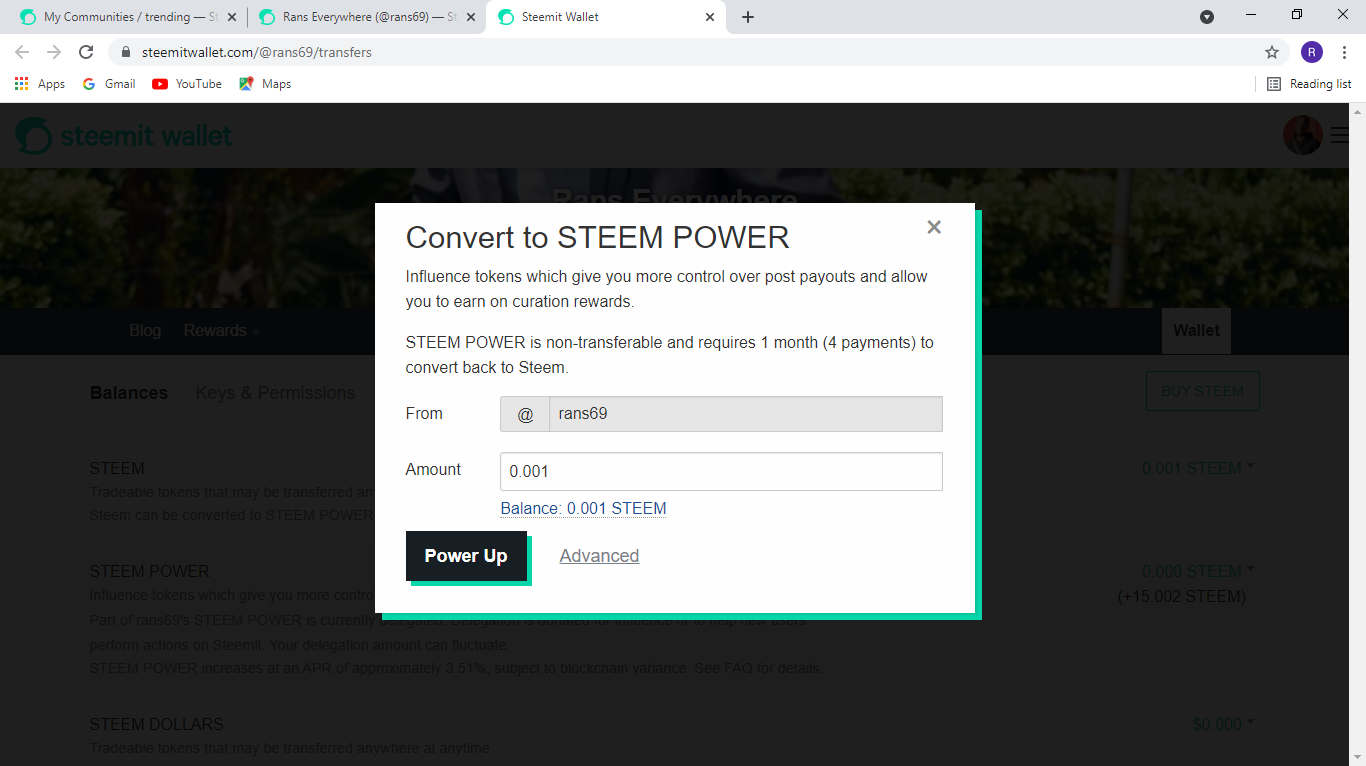Expand the 0.001 STEEM balance dropdown
This screenshot has height=766, width=1366.
tap(1197, 468)
